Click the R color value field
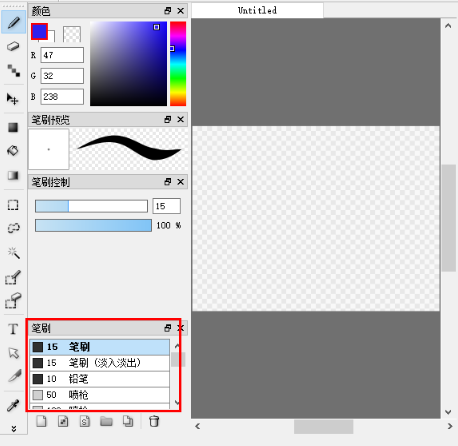Screen dimensions: 458x446 62,55
